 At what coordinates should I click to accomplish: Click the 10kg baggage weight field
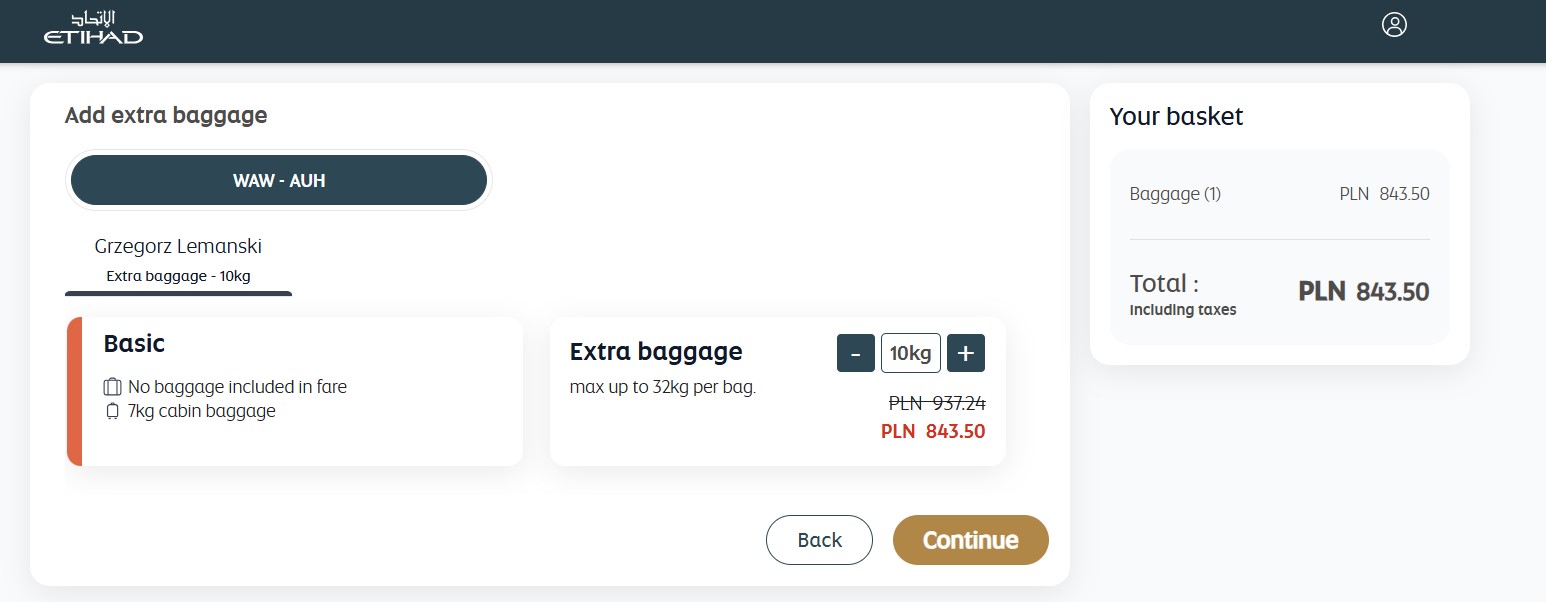pyautogui.click(x=910, y=353)
